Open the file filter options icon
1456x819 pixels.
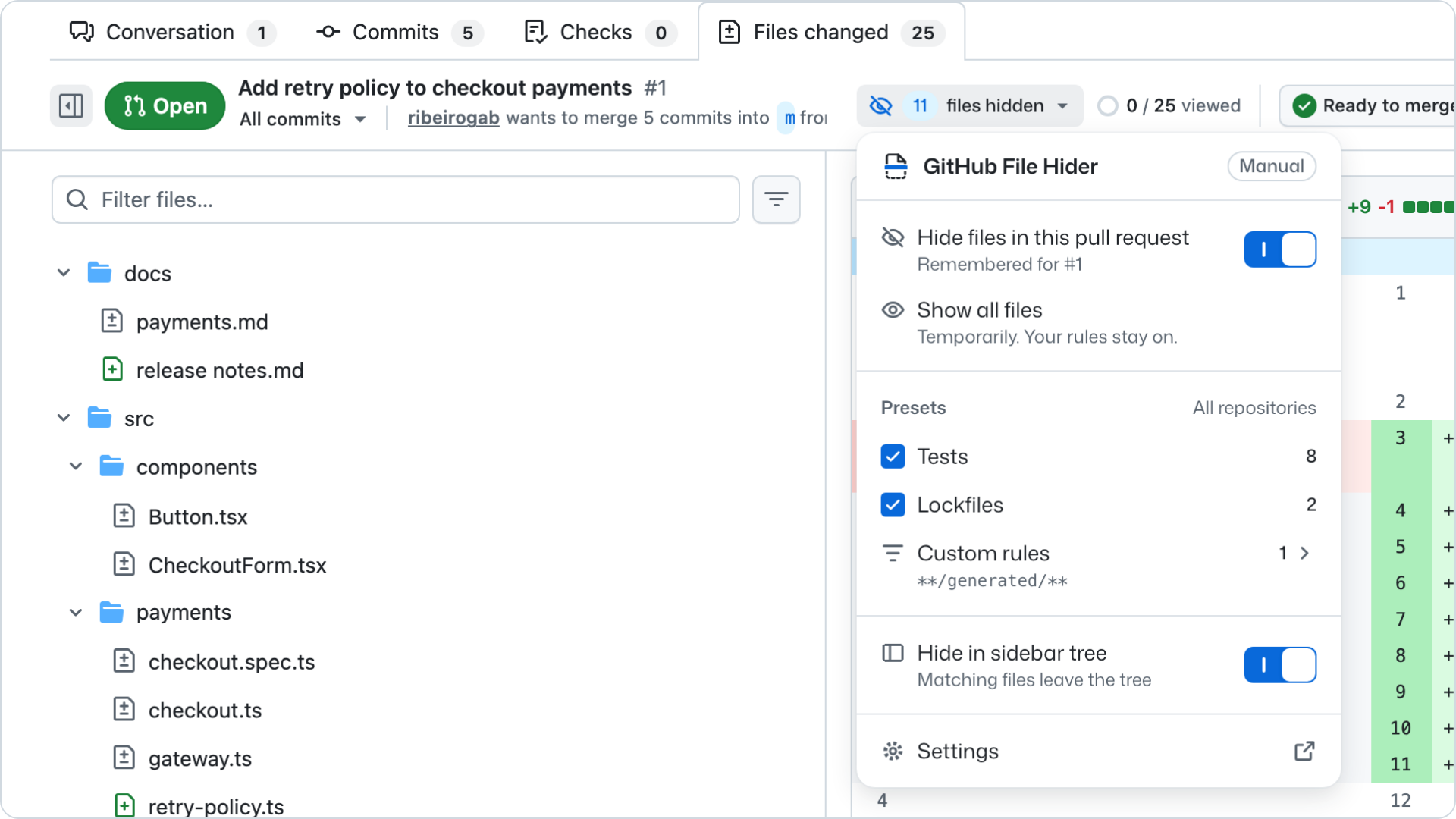[x=776, y=199]
